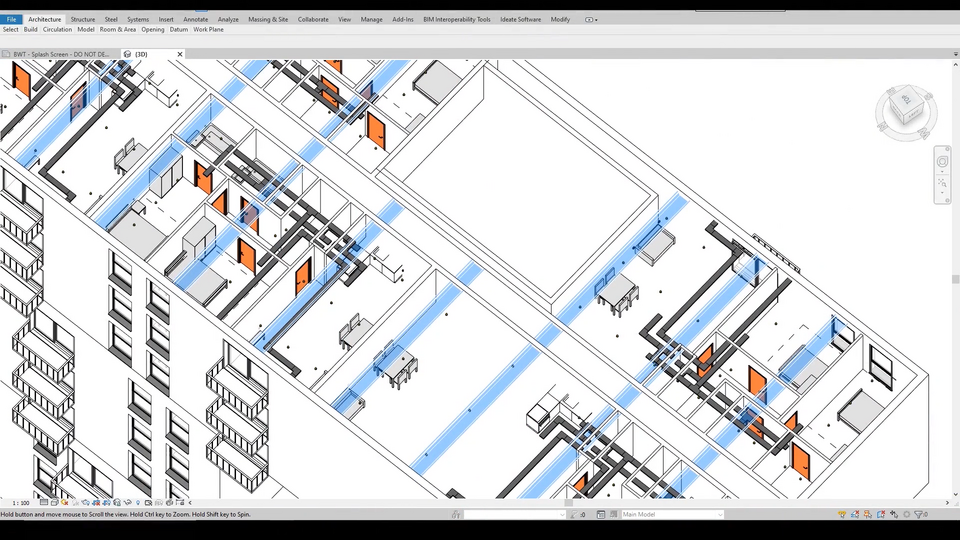The width and height of the screenshot is (960, 540).
Task: Open the Steering Wheels on navigation bar
Action: 943,162
